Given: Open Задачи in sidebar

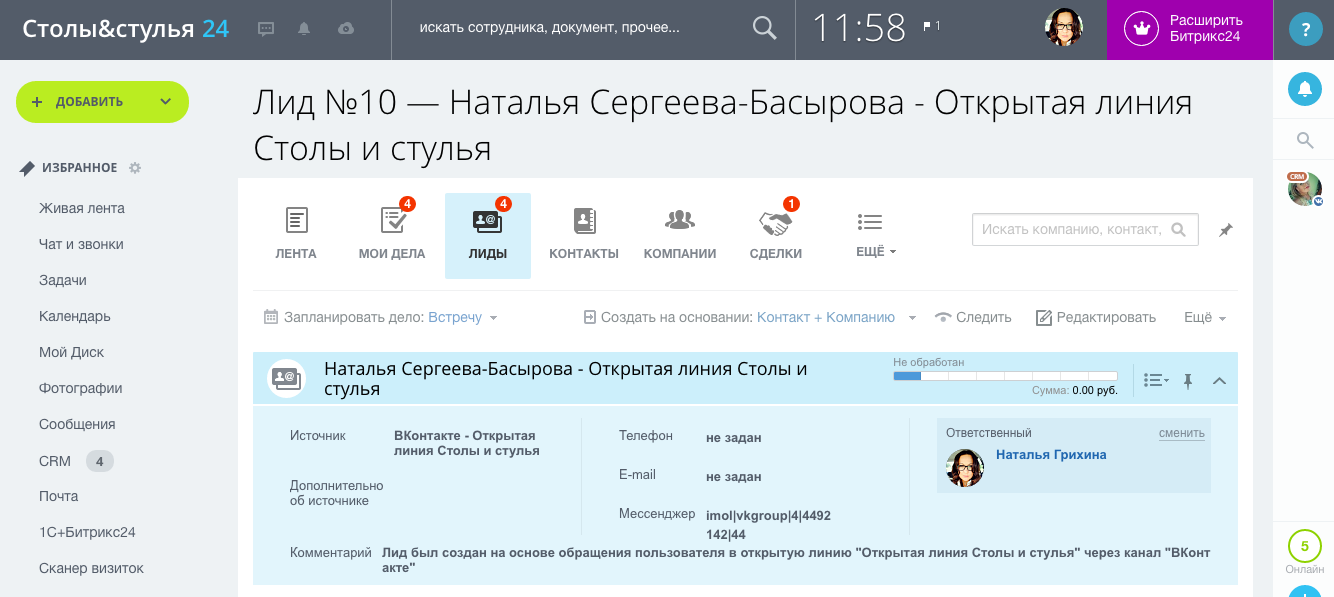Looking at the screenshot, I should pos(63,280).
